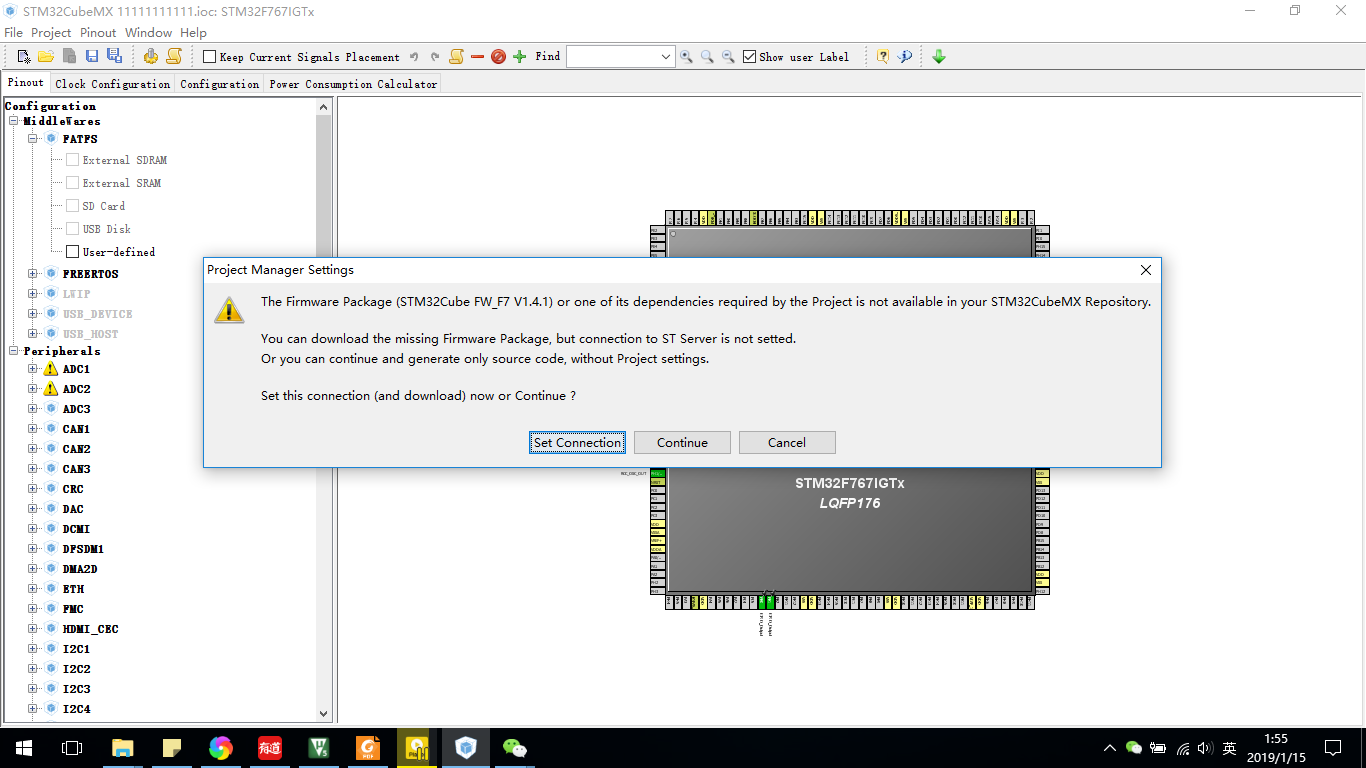Switch to Power Consumption Calculator tab
This screenshot has width=1366, height=768.
(353, 84)
